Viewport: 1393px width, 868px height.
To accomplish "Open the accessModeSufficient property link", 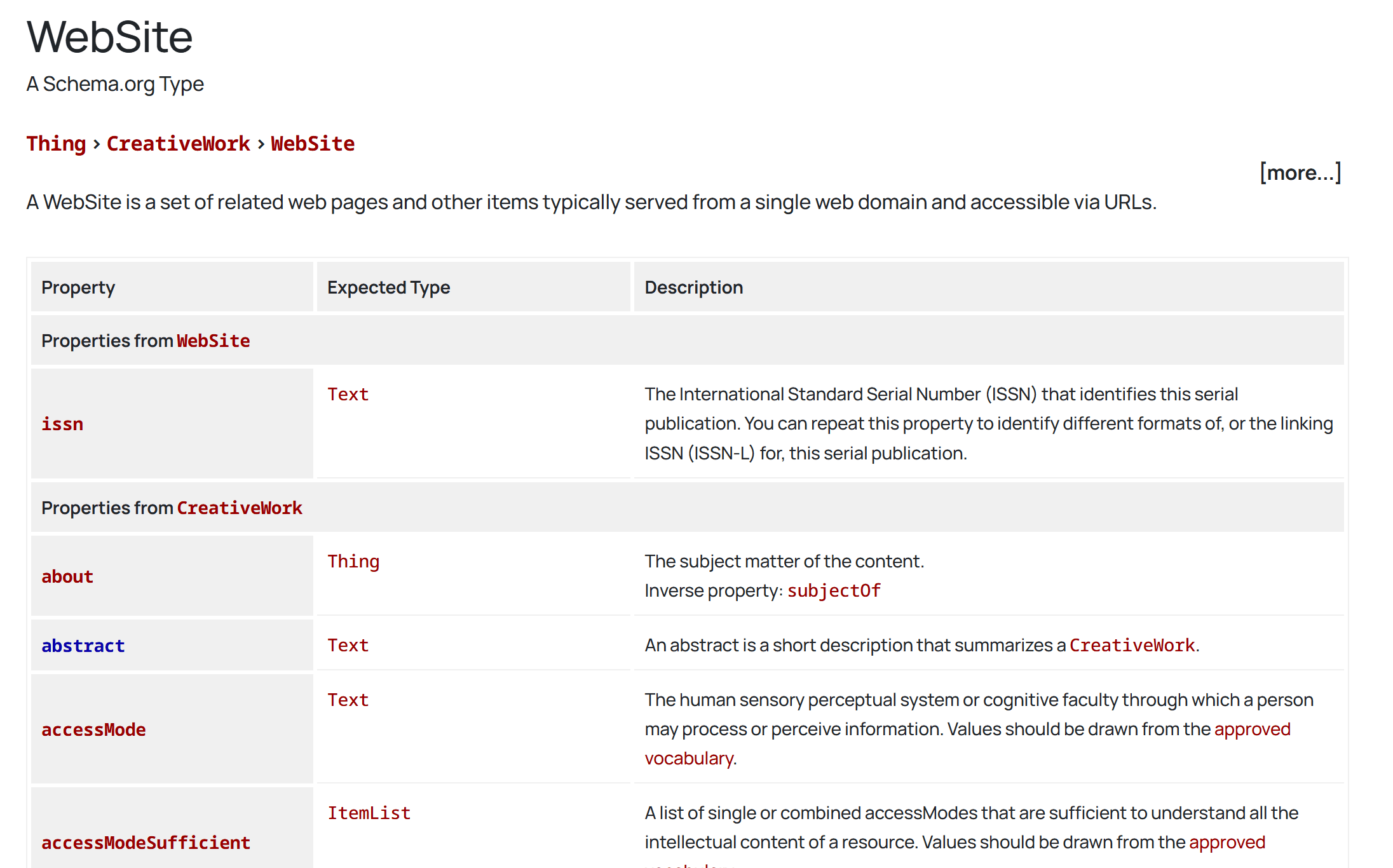I will coord(146,843).
